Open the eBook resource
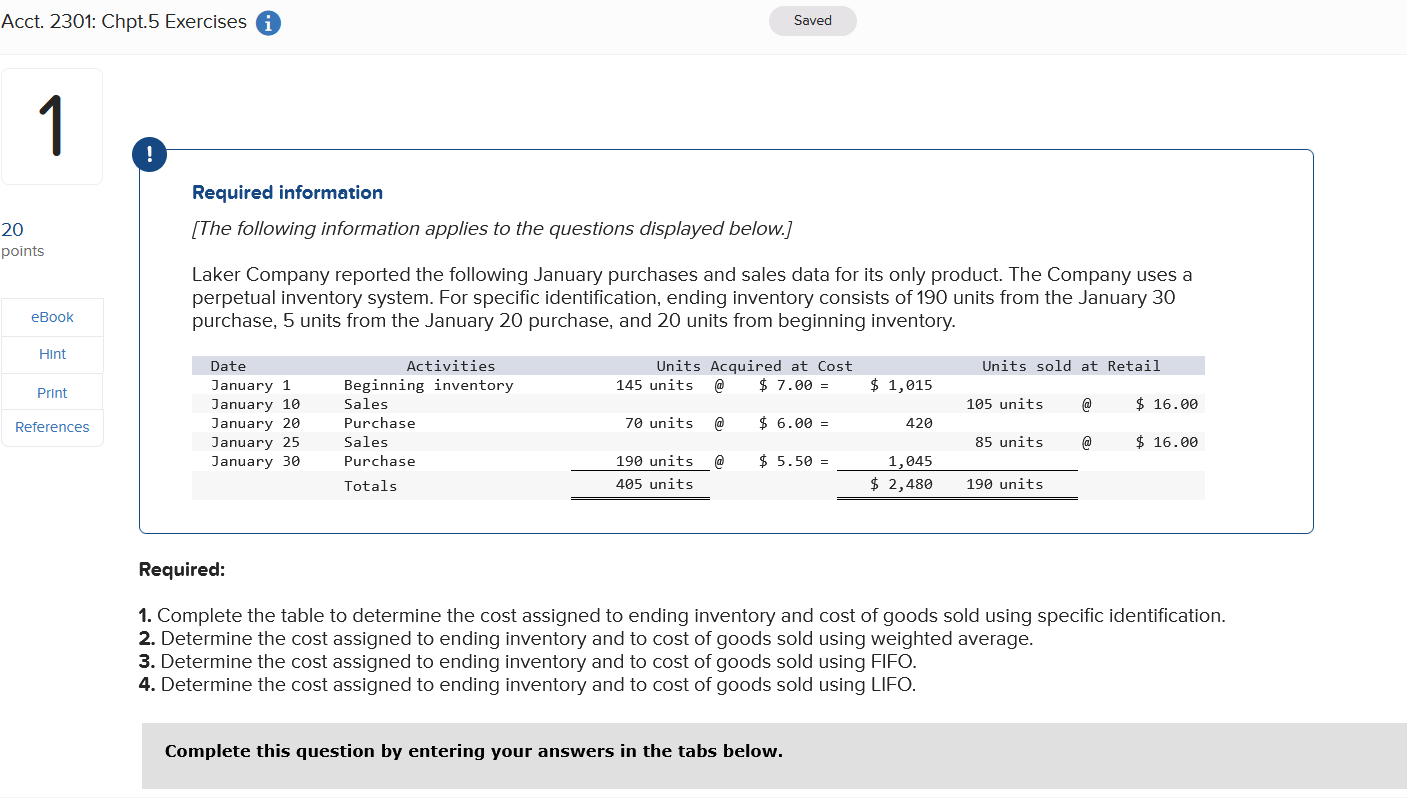This screenshot has width=1407, height=800. click(52, 316)
